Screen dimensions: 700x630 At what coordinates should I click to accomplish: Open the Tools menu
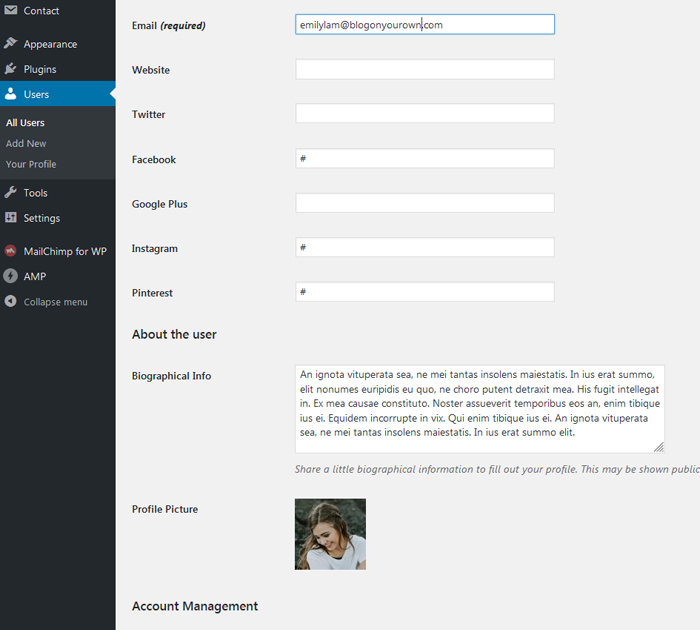pos(35,193)
